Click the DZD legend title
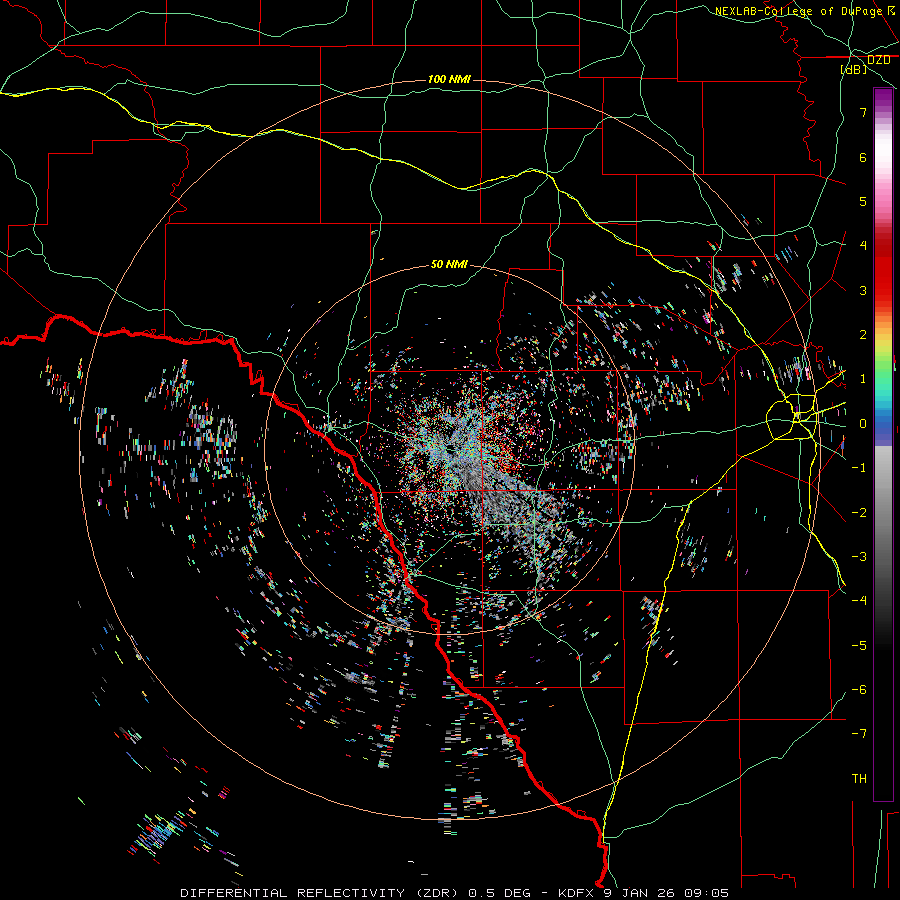 tap(878, 60)
